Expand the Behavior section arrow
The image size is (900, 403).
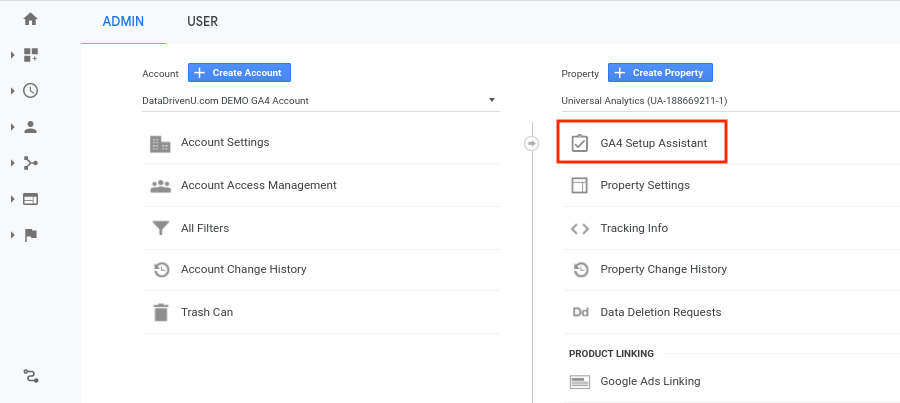pos(13,199)
